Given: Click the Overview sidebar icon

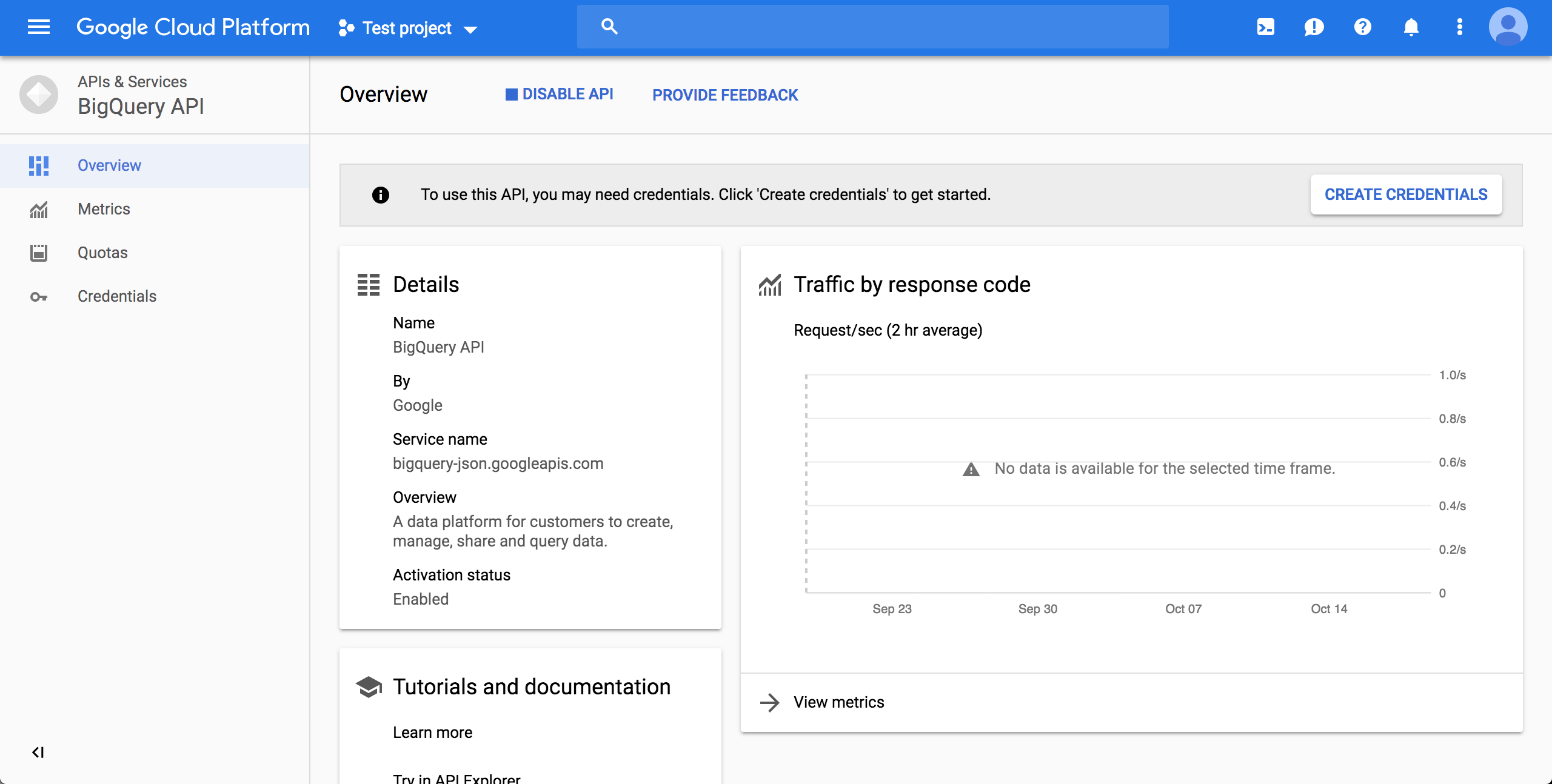Looking at the screenshot, I should [x=38, y=165].
